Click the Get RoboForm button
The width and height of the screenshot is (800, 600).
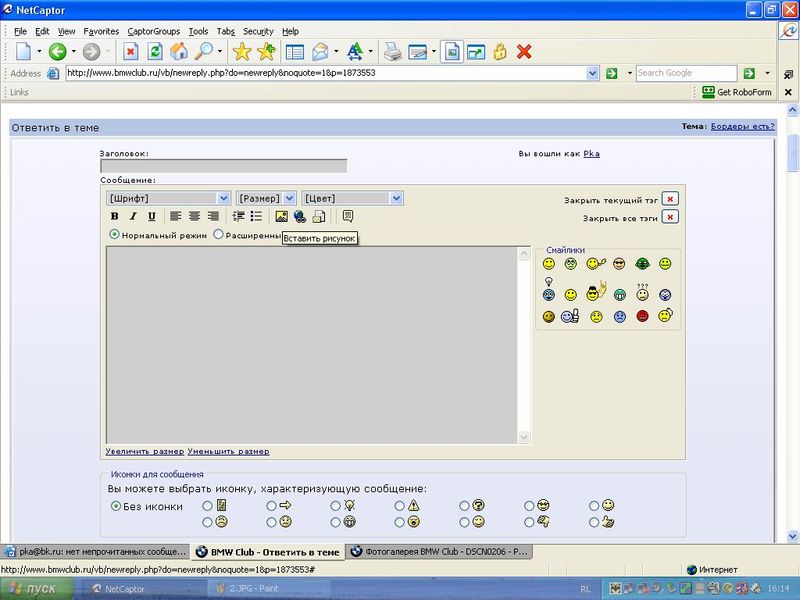(x=737, y=92)
